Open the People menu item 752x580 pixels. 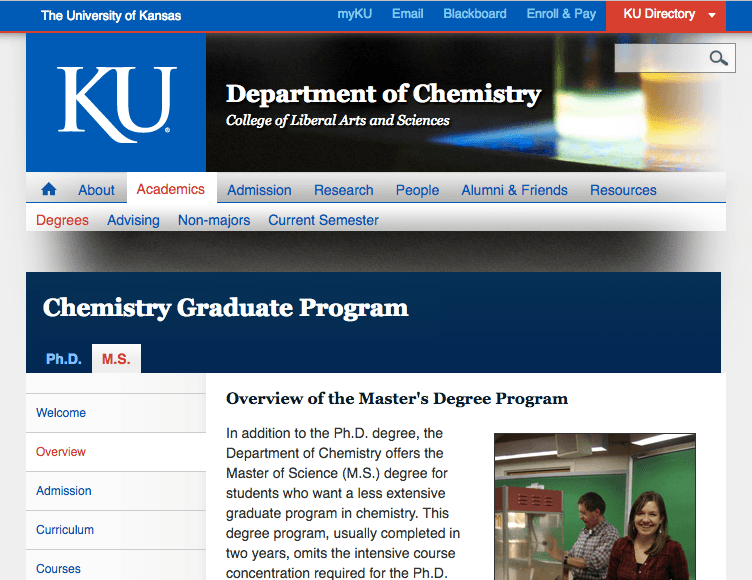click(x=417, y=190)
